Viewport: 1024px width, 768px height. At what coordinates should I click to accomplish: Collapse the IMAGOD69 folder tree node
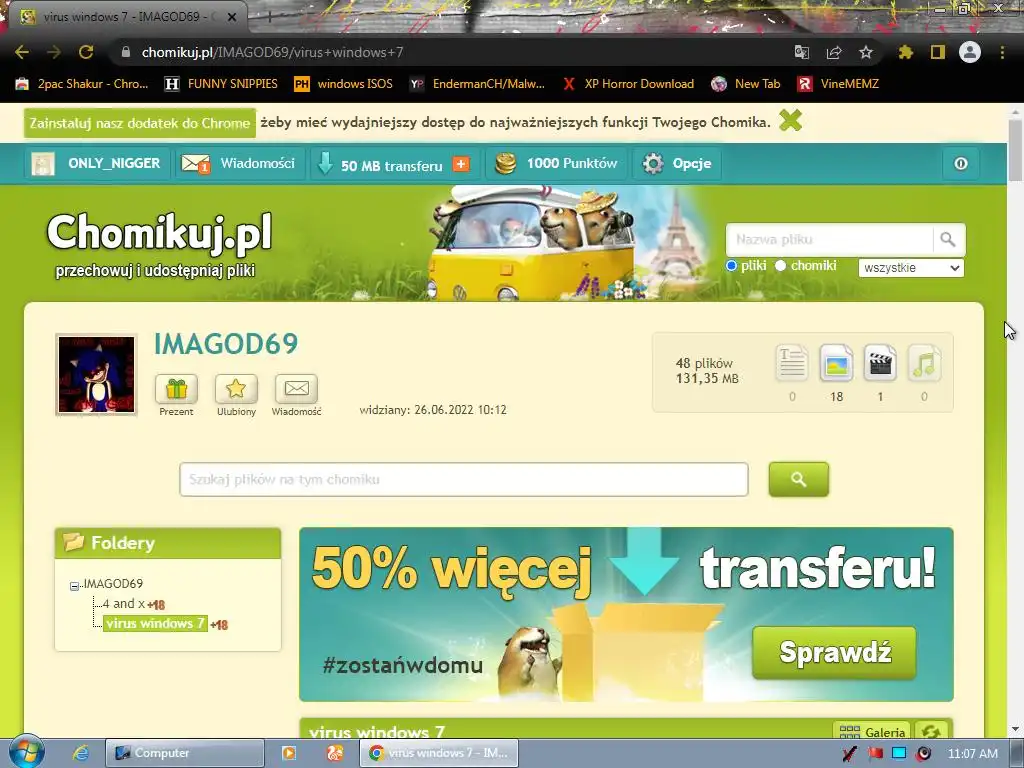[x=74, y=586]
